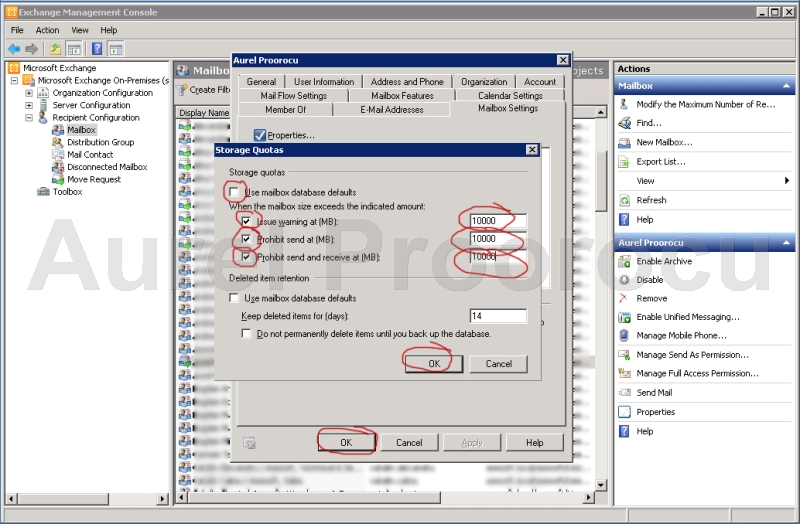Open the View submenu arrow in Actions
Viewport: 800px width, 524px height.
coord(787,181)
